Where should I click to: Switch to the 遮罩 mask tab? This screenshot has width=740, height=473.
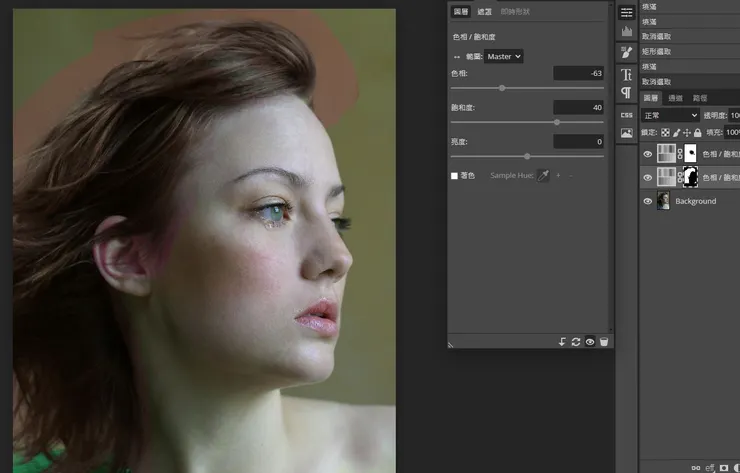tap(484, 12)
